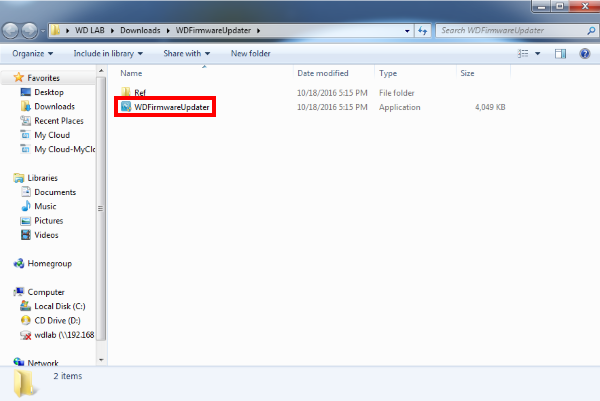This screenshot has height=401, width=600.
Task: Click the Forward navigation arrow button
Action: click(29, 31)
